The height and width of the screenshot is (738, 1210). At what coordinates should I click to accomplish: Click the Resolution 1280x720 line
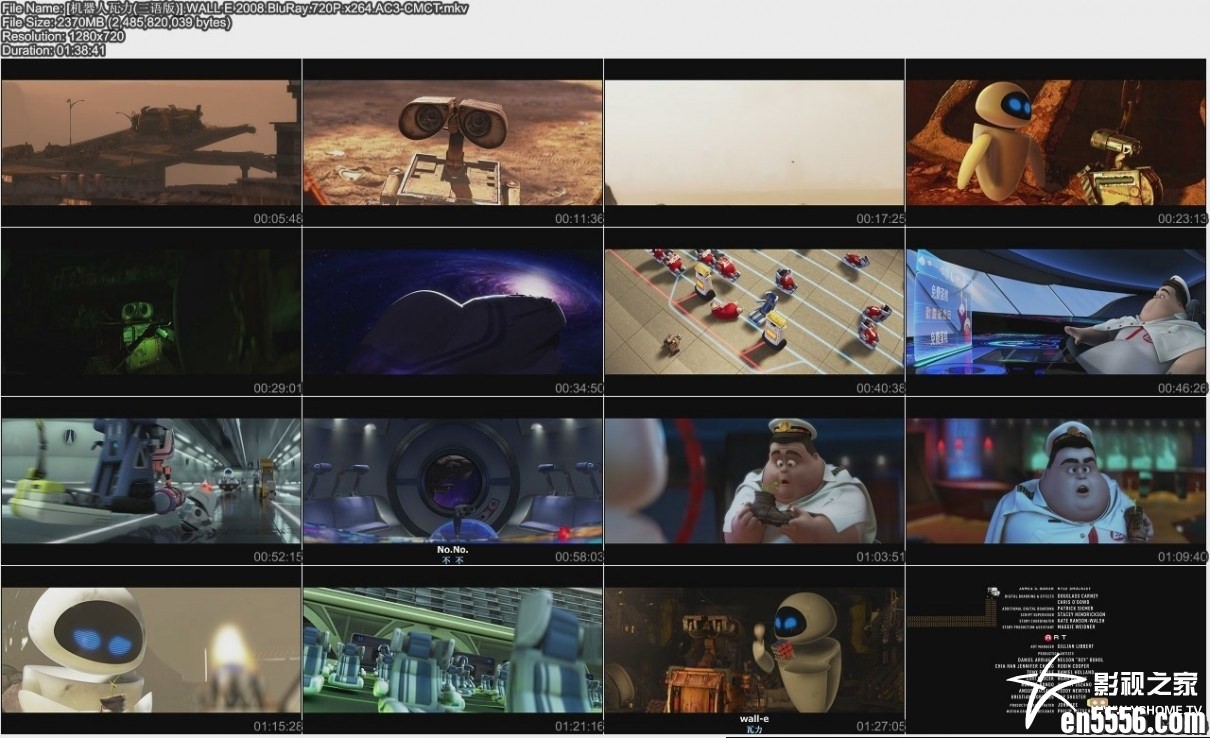(63, 36)
